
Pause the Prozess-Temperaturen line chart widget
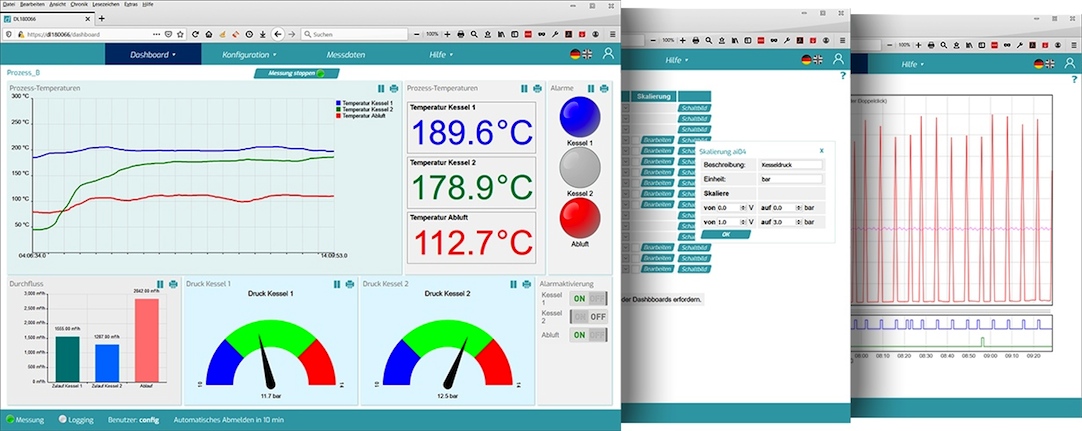tap(381, 88)
